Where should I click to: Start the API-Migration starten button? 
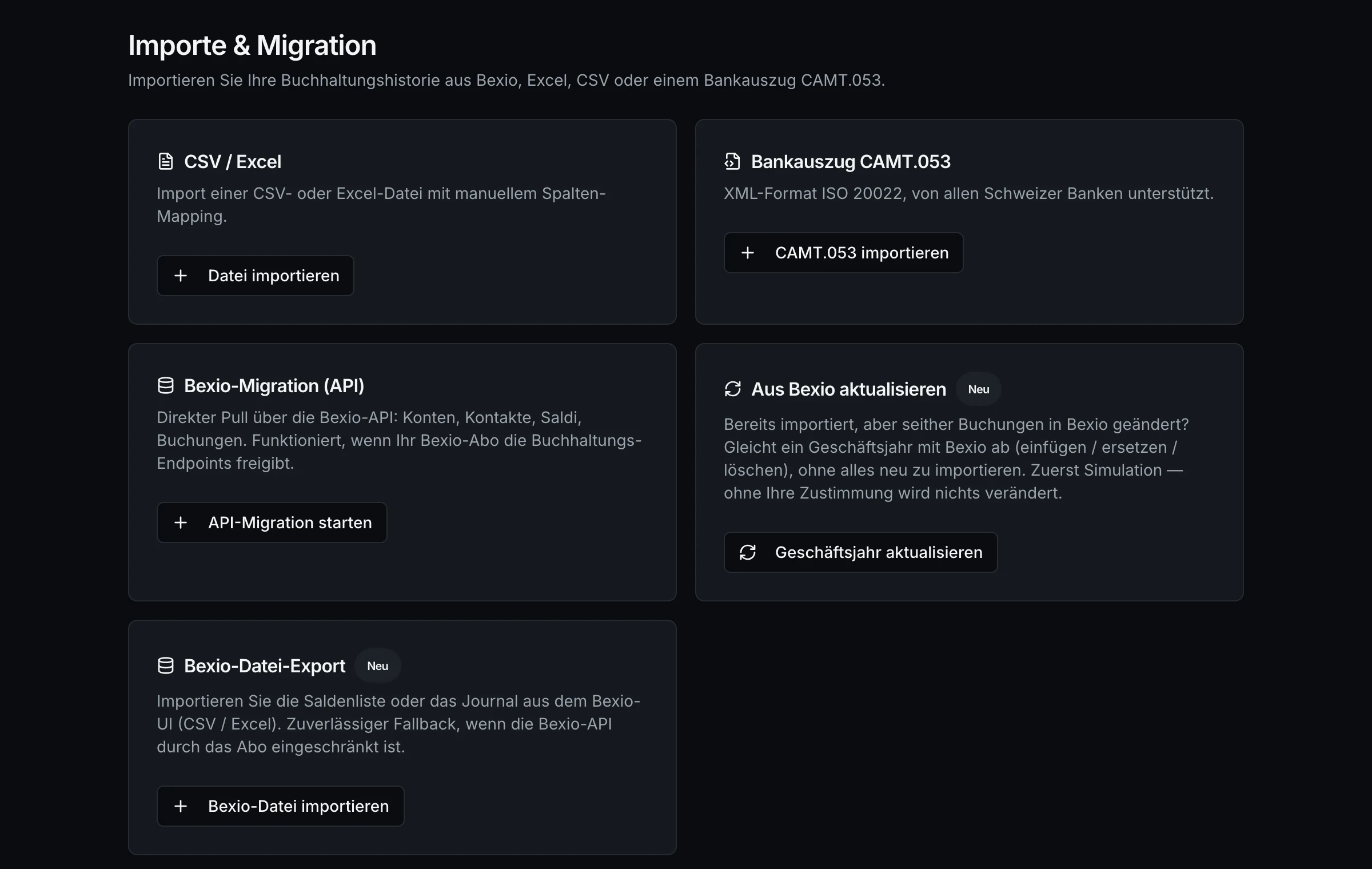(x=272, y=523)
